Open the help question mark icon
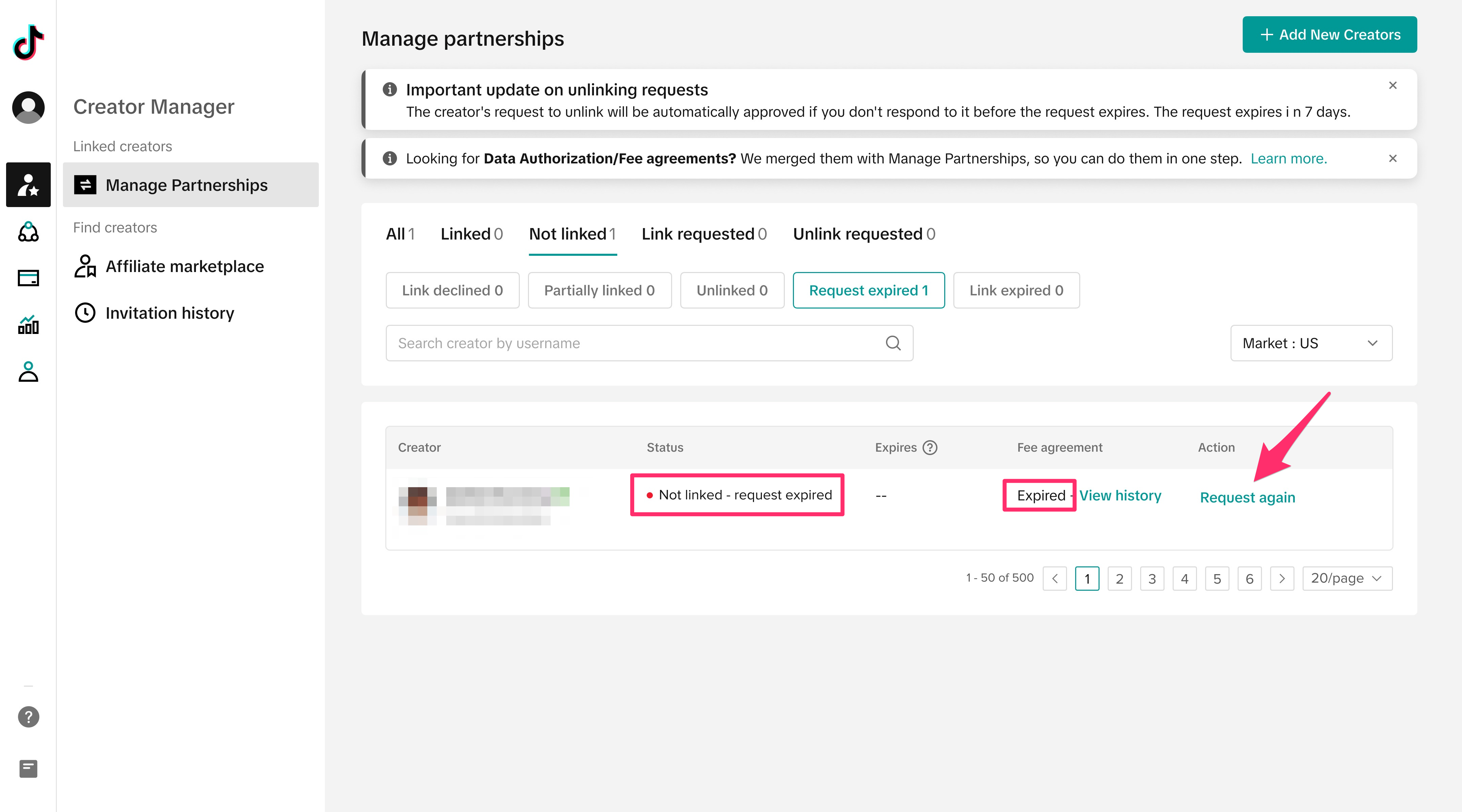Image resolution: width=1462 pixels, height=812 pixels. tap(28, 717)
